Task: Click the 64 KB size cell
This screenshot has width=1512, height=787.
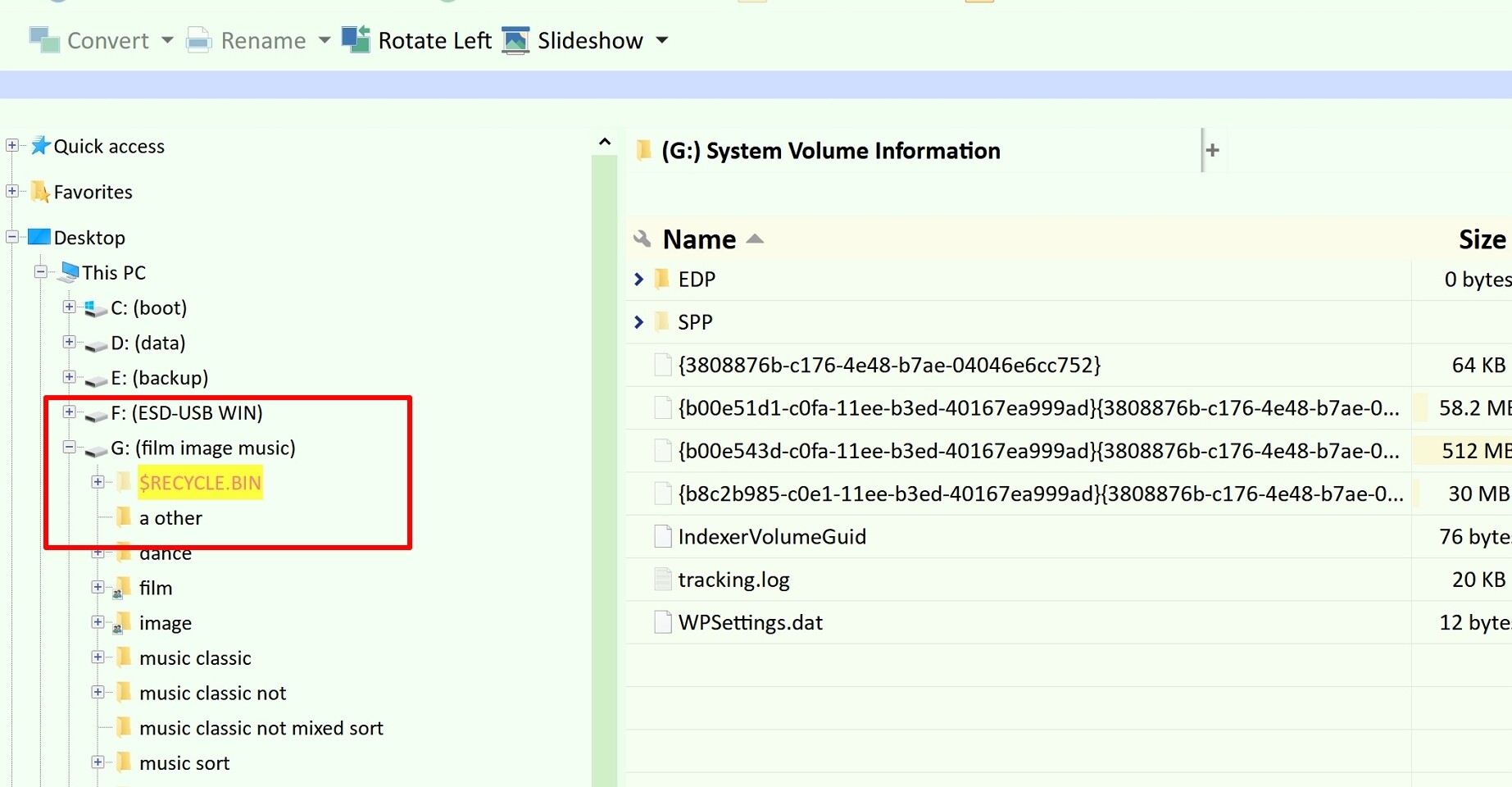Action: (x=1462, y=365)
